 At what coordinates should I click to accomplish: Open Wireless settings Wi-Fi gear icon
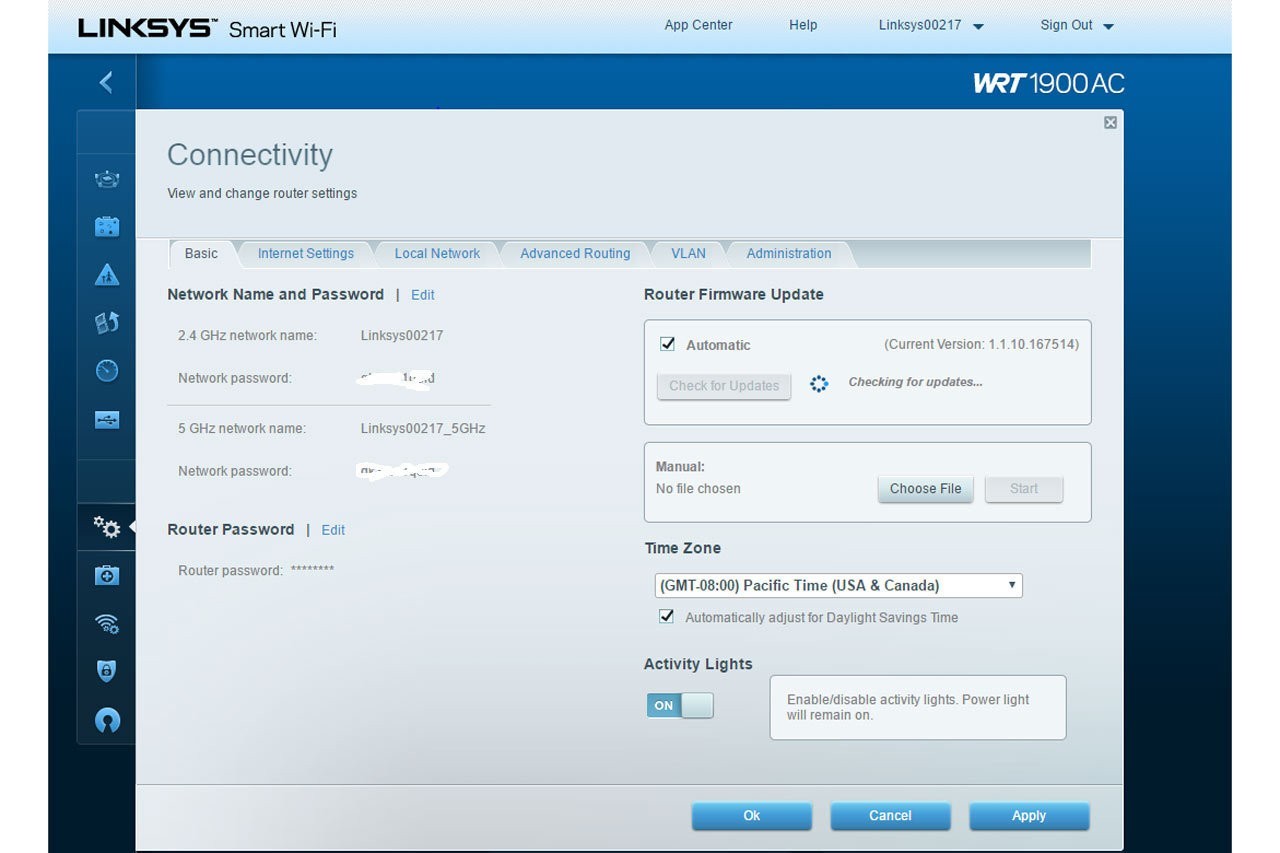[x=107, y=624]
